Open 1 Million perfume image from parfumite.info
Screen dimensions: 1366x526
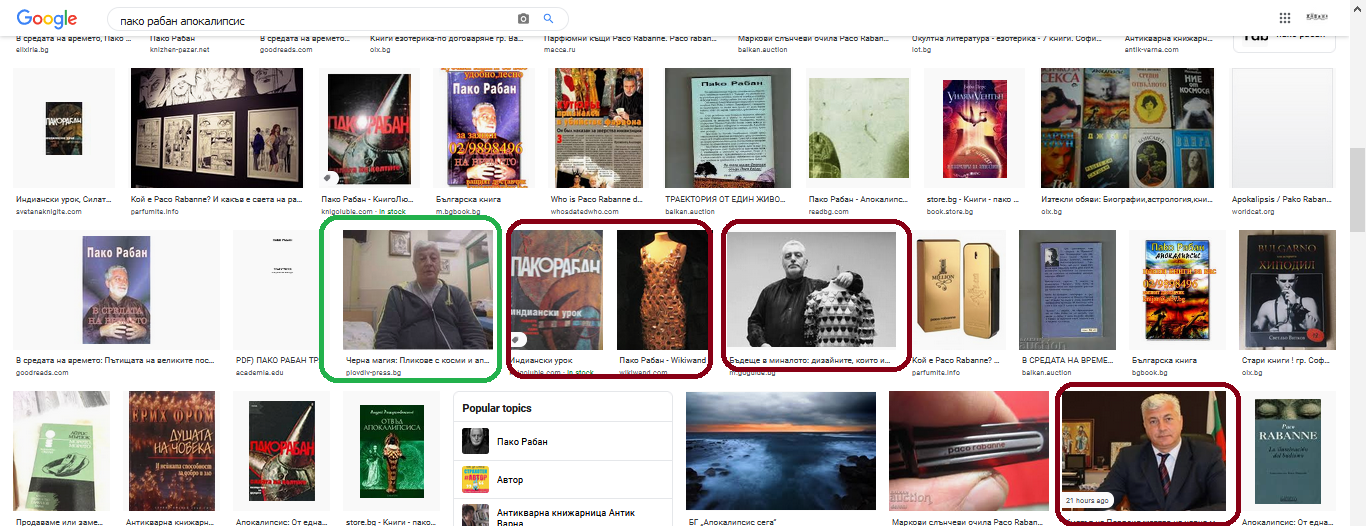959,290
